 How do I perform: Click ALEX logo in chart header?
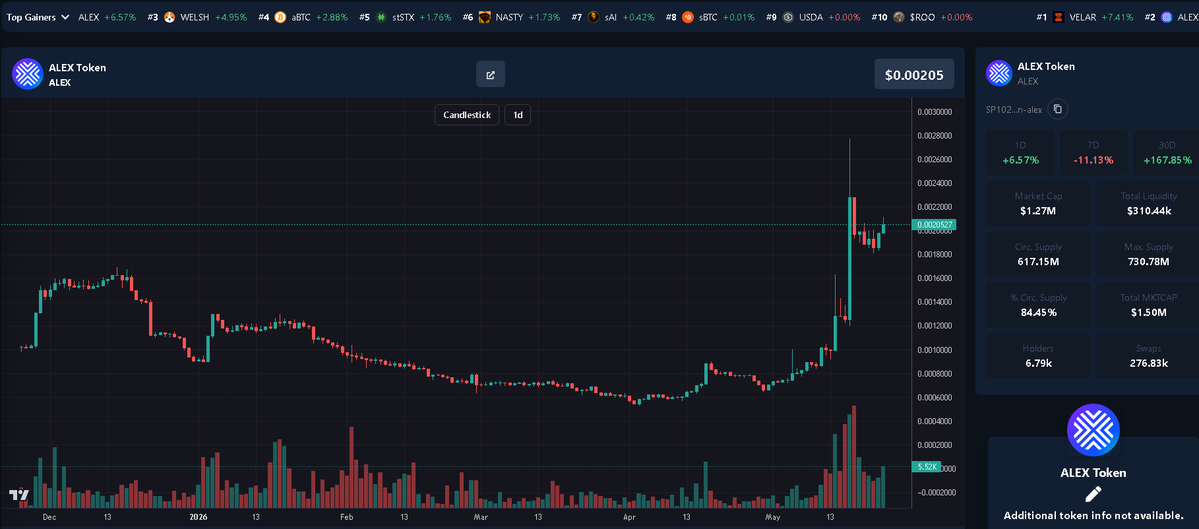[27, 74]
